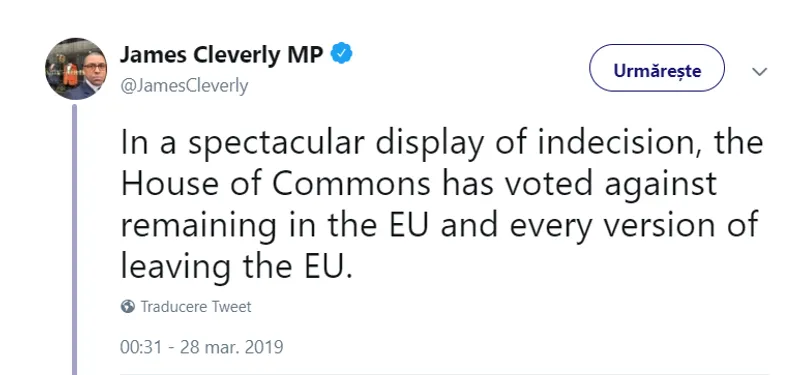Click the tweet line beginning "remaining in the EU"

[439, 225]
